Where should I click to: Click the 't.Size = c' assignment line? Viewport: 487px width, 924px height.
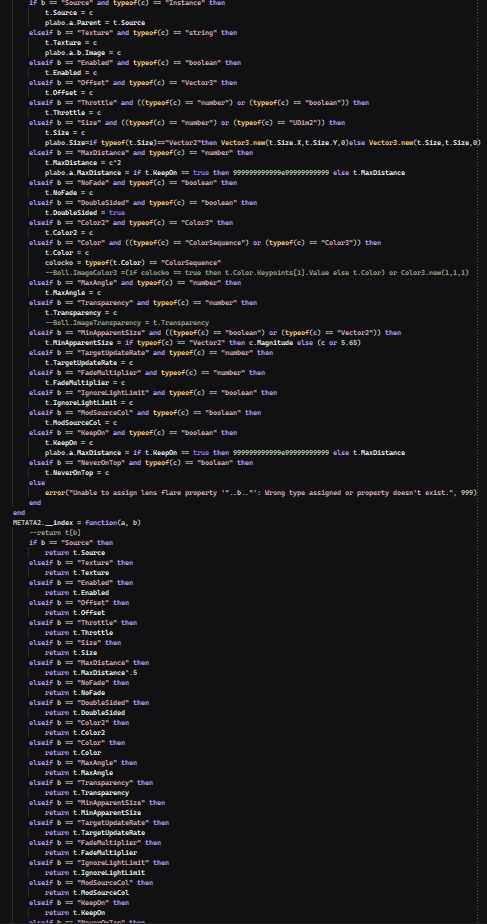[x=65, y=133]
